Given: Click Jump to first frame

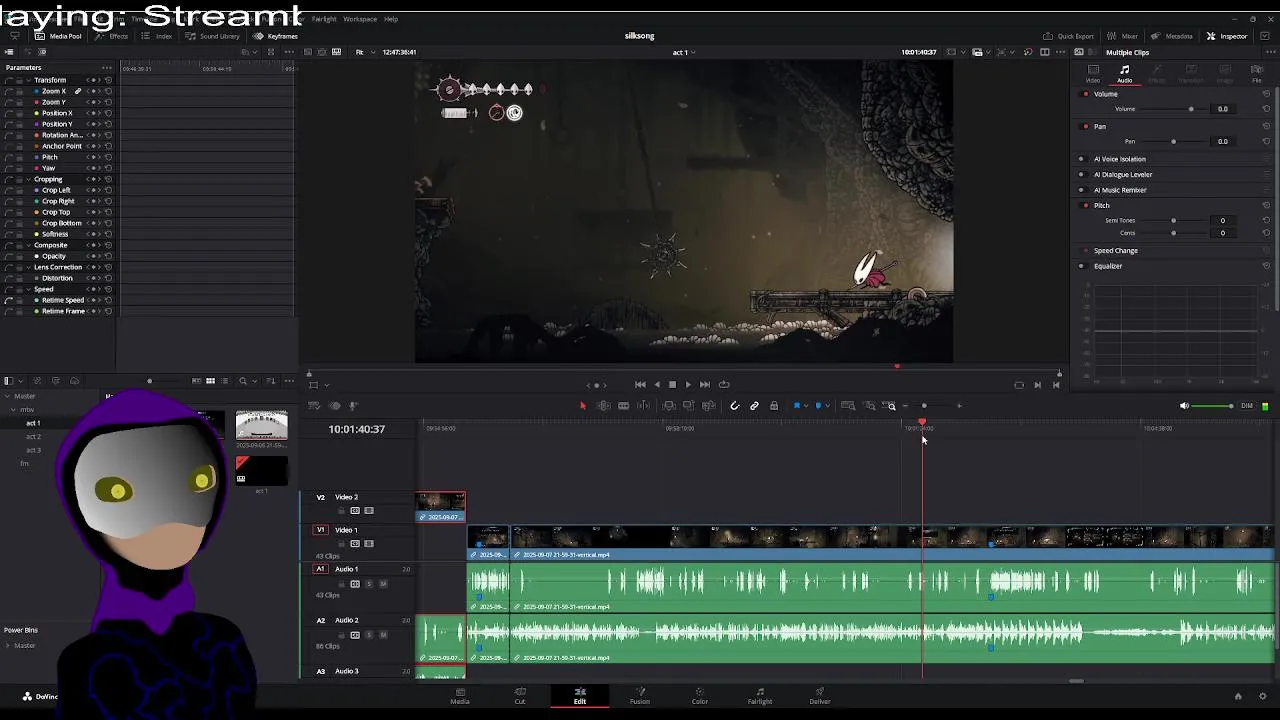Looking at the screenshot, I should 640,384.
